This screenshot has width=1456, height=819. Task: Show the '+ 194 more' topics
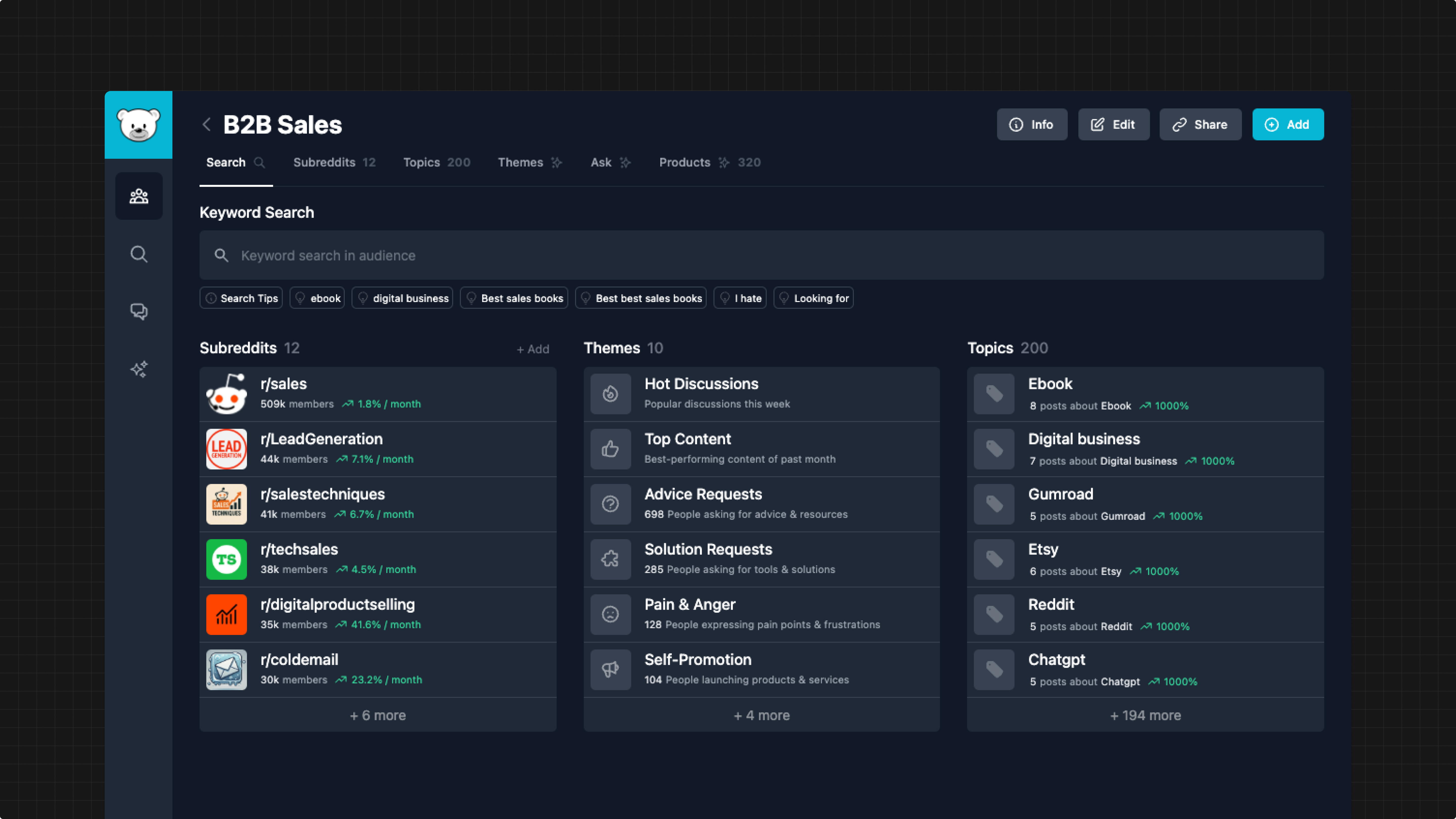1145,715
